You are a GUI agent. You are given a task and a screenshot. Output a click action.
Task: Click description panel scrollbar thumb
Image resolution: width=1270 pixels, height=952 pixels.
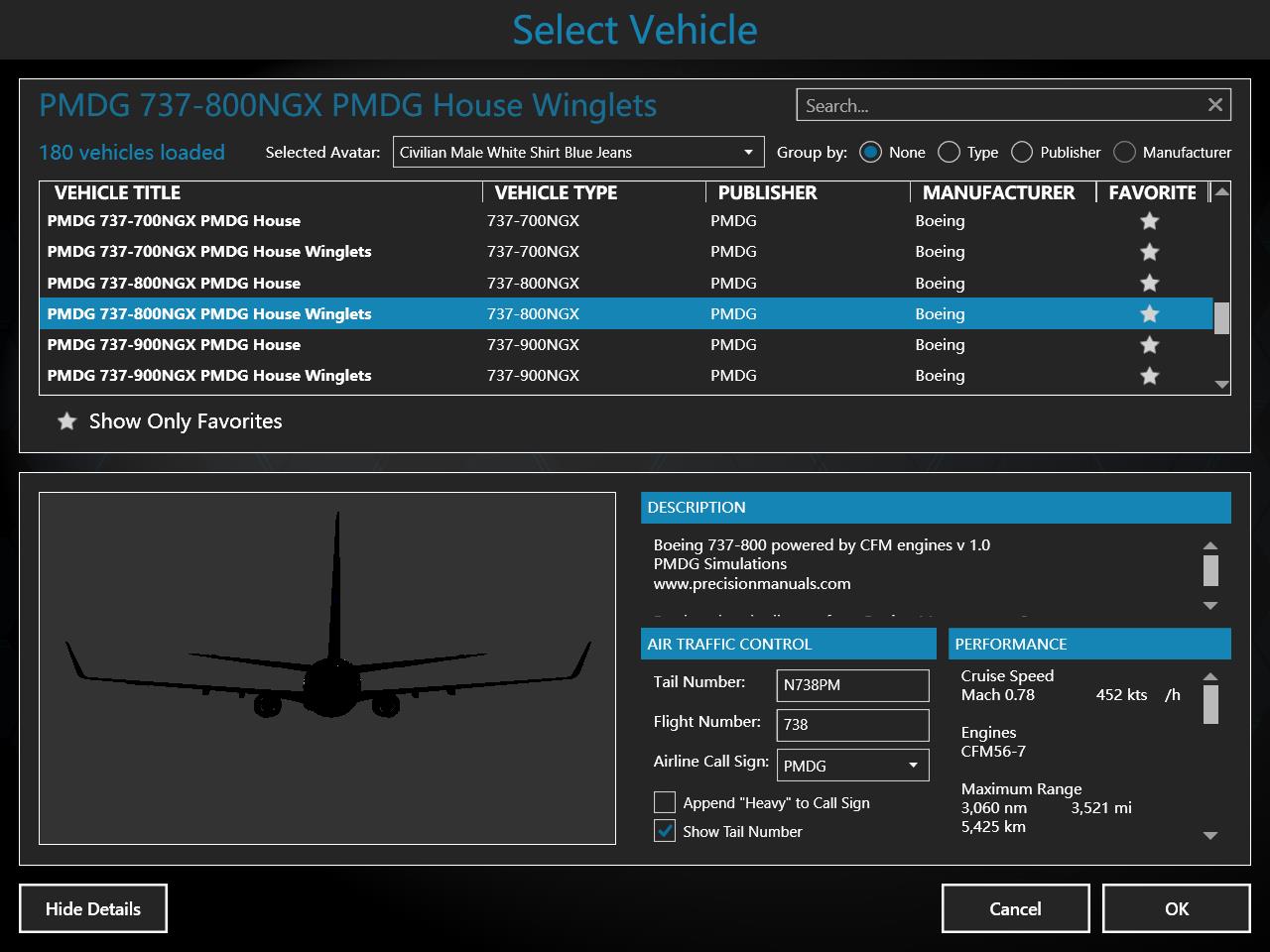pos(1210,570)
